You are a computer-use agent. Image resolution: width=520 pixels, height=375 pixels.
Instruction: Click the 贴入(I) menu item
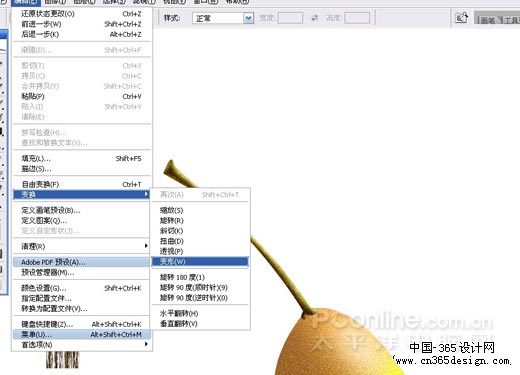click(x=82, y=107)
